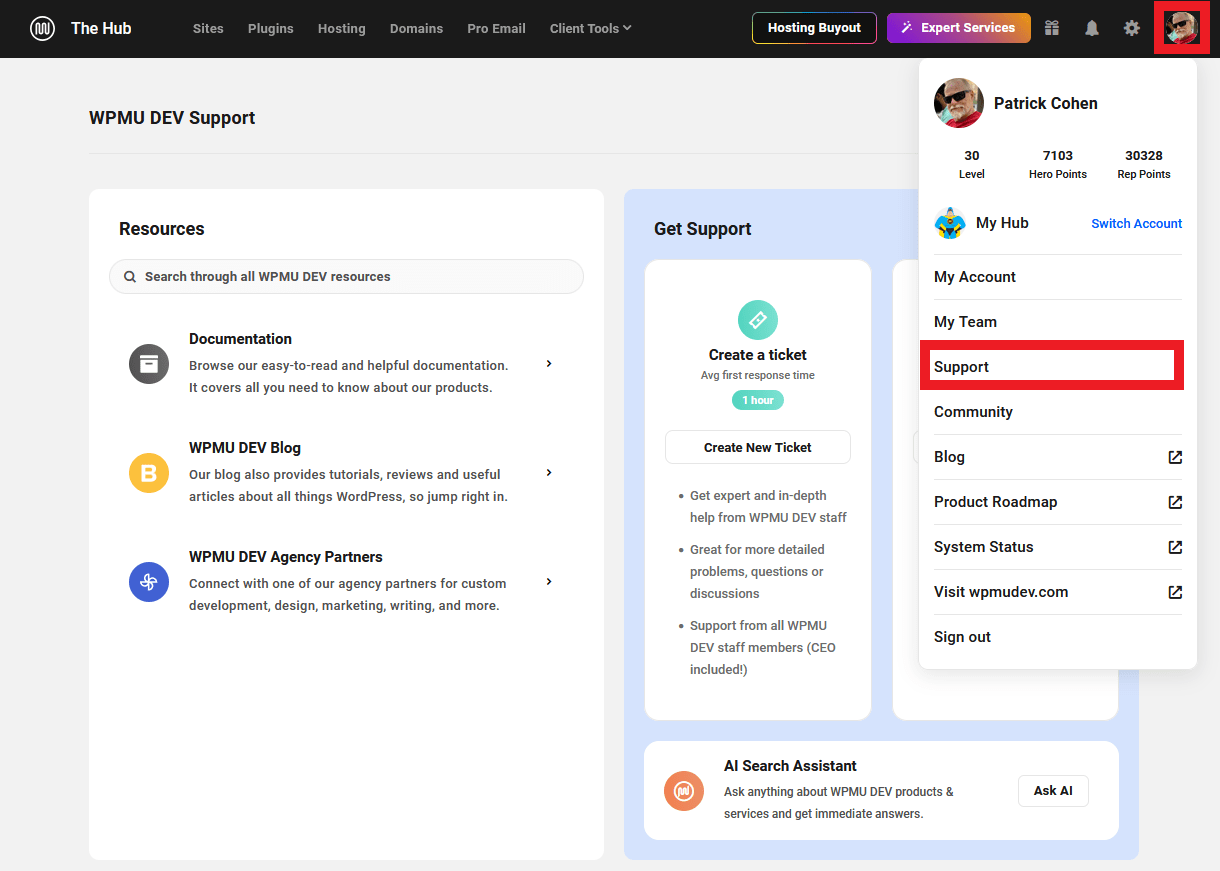Click external link icon beside System Status
Screen dimensions: 1220x871
[x=1175, y=547]
